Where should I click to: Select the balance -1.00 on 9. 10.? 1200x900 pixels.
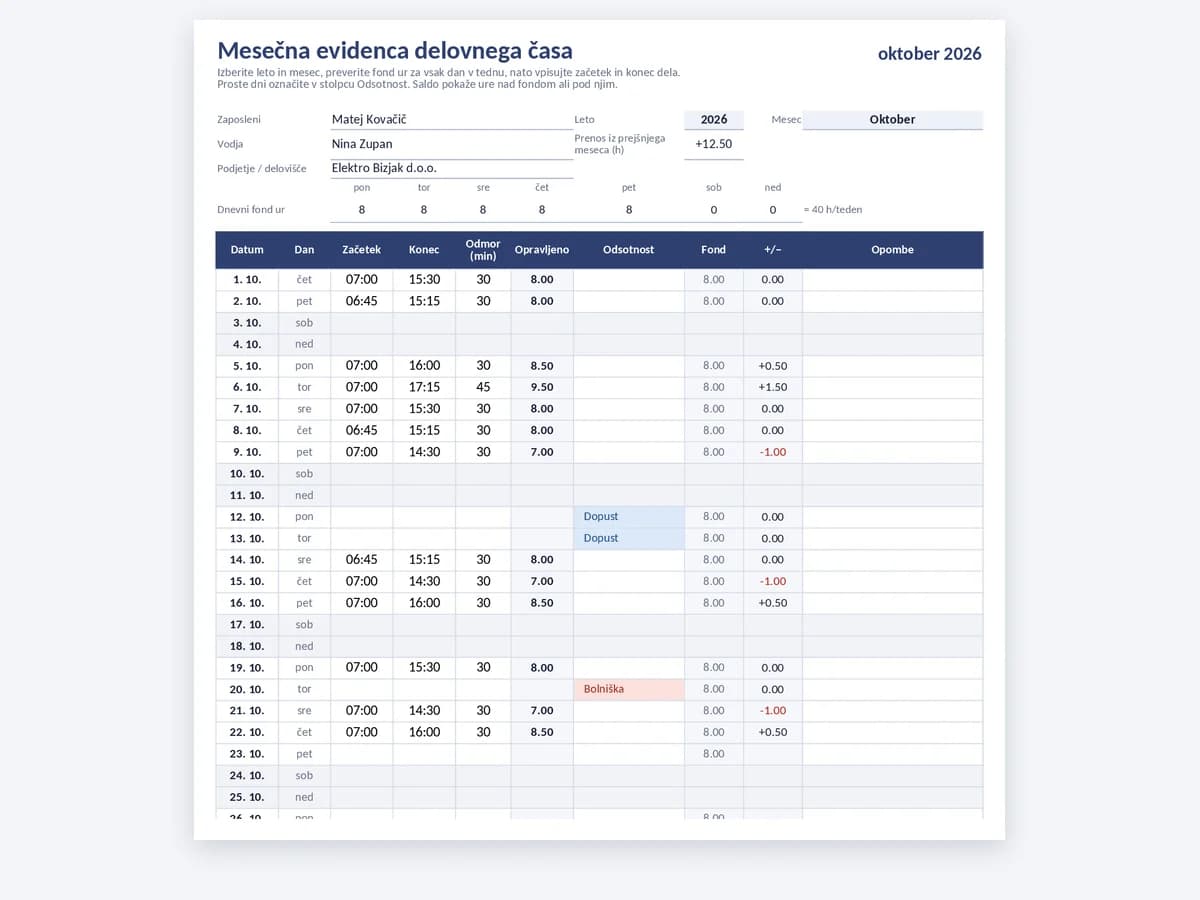coord(773,452)
